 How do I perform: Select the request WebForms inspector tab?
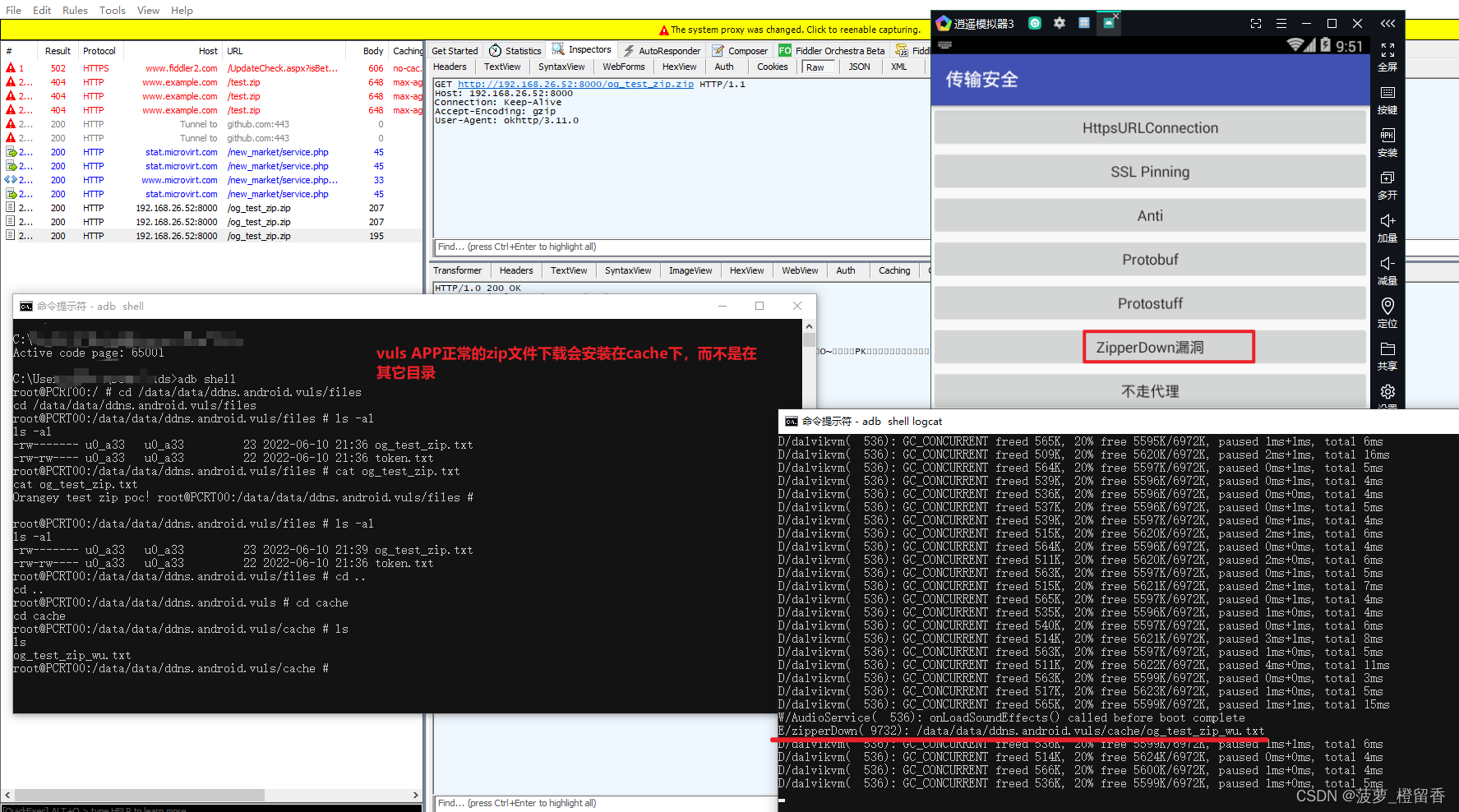[x=623, y=67]
